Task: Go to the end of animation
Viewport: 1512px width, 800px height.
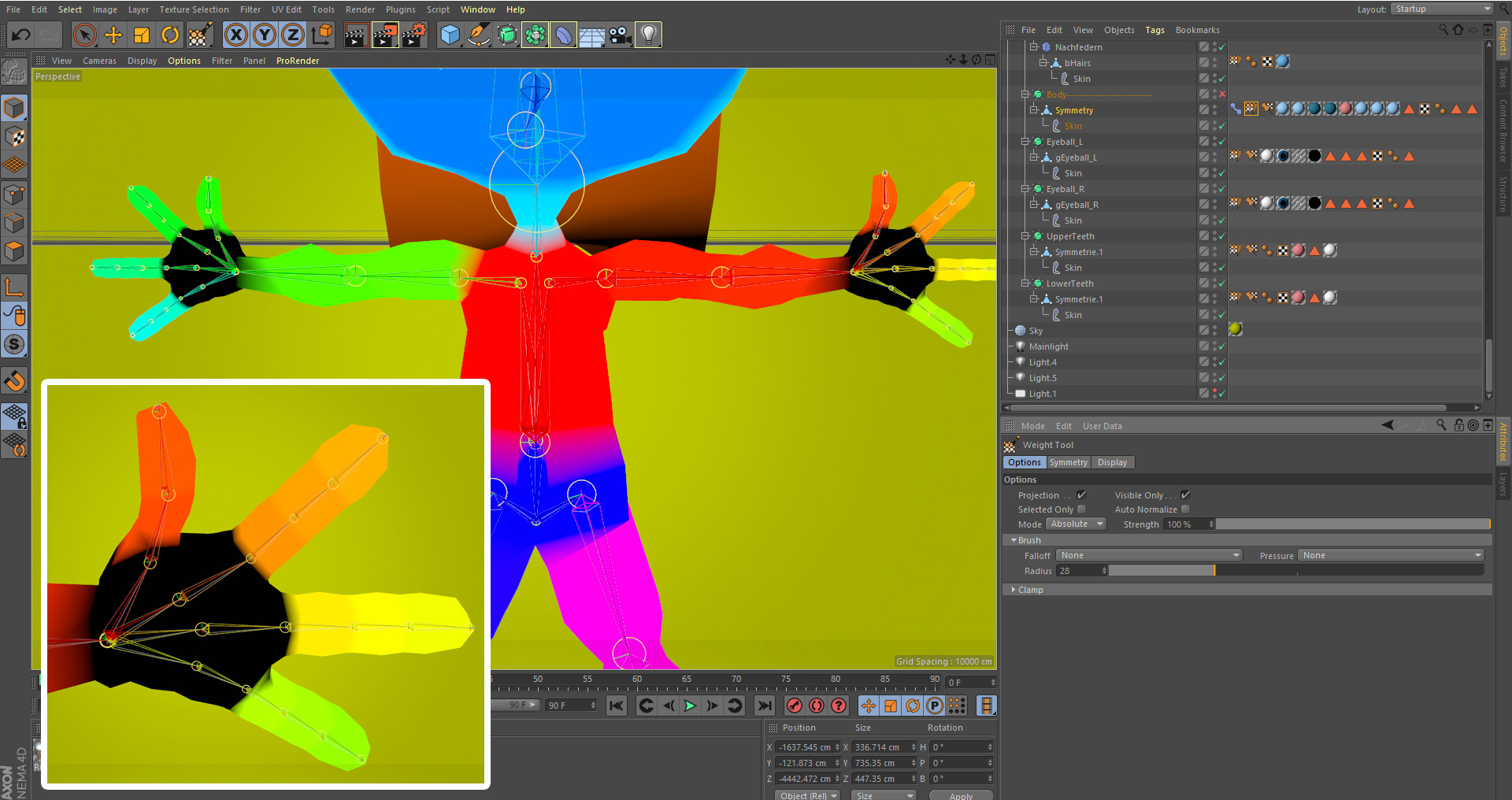Action: click(x=764, y=706)
